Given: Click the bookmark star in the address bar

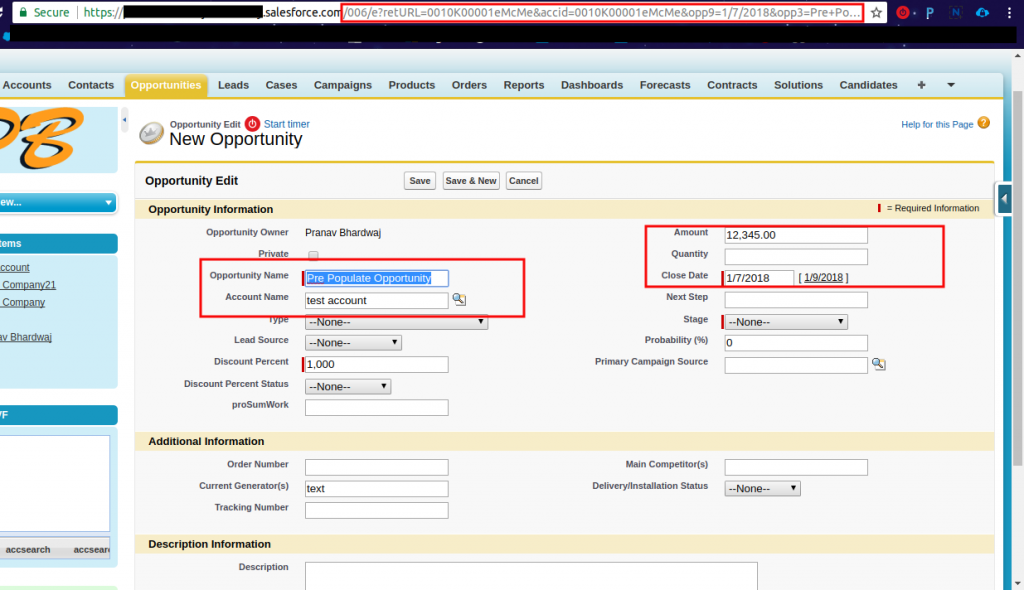Looking at the screenshot, I should point(876,12).
